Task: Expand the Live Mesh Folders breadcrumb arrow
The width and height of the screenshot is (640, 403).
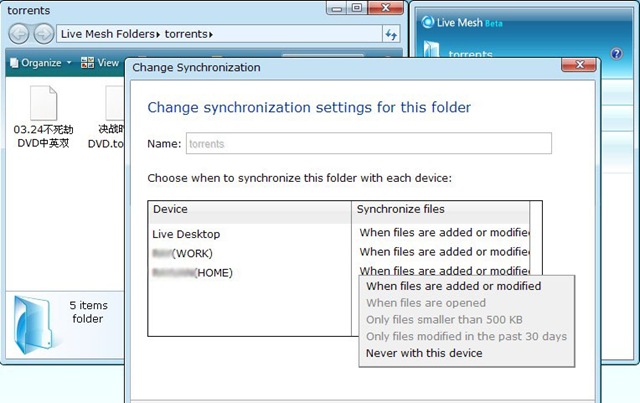Action: click(x=158, y=34)
